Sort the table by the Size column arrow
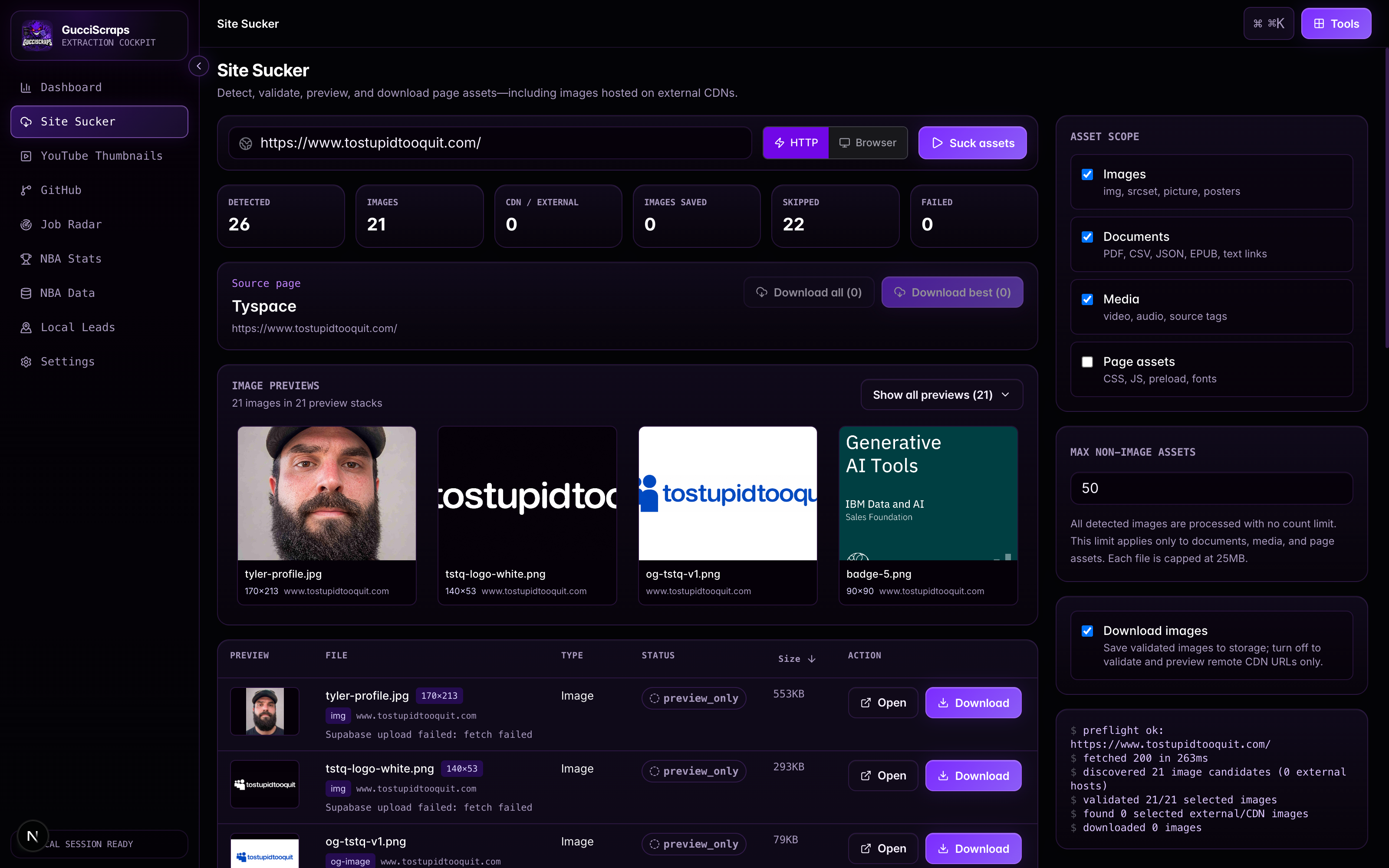1389x868 pixels. [x=812, y=659]
